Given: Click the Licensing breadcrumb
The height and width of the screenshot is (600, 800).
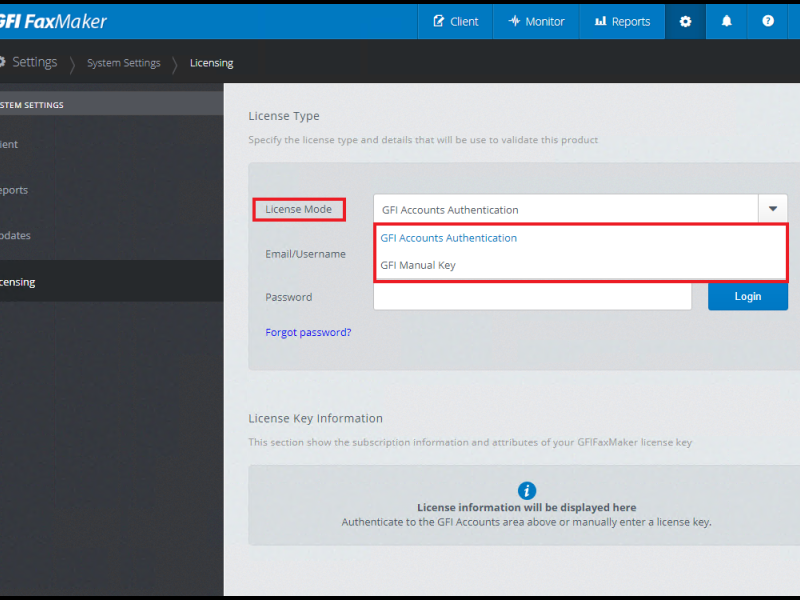Looking at the screenshot, I should (211, 63).
